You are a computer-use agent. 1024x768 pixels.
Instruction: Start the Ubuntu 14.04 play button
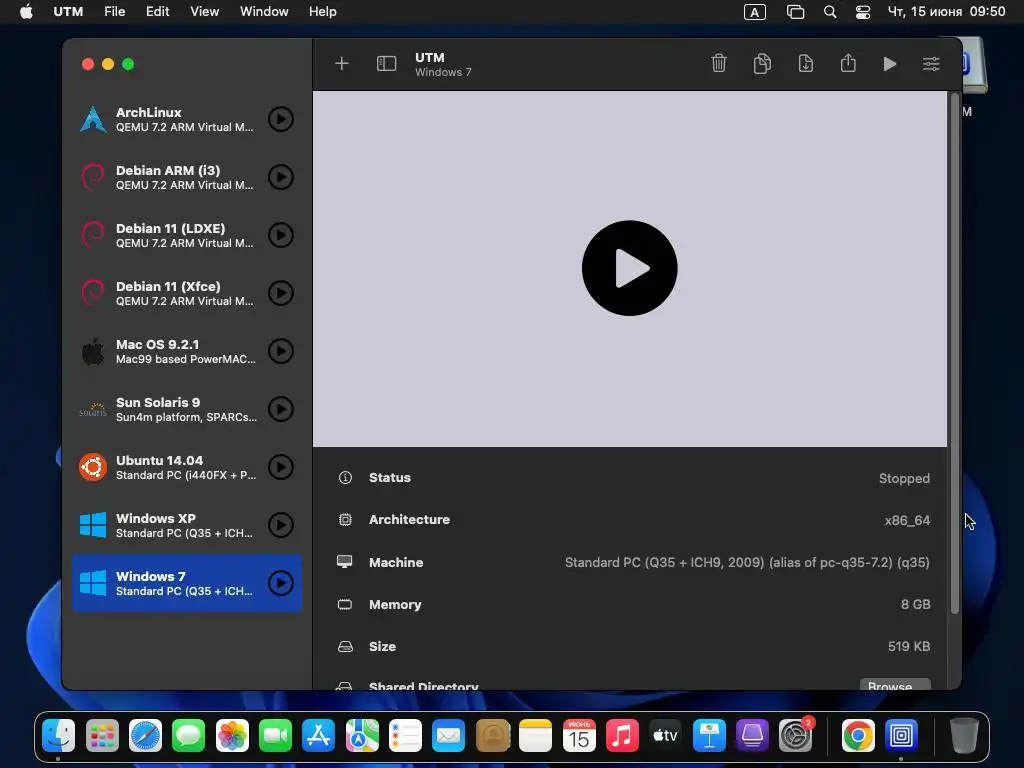pyautogui.click(x=281, y=467)
